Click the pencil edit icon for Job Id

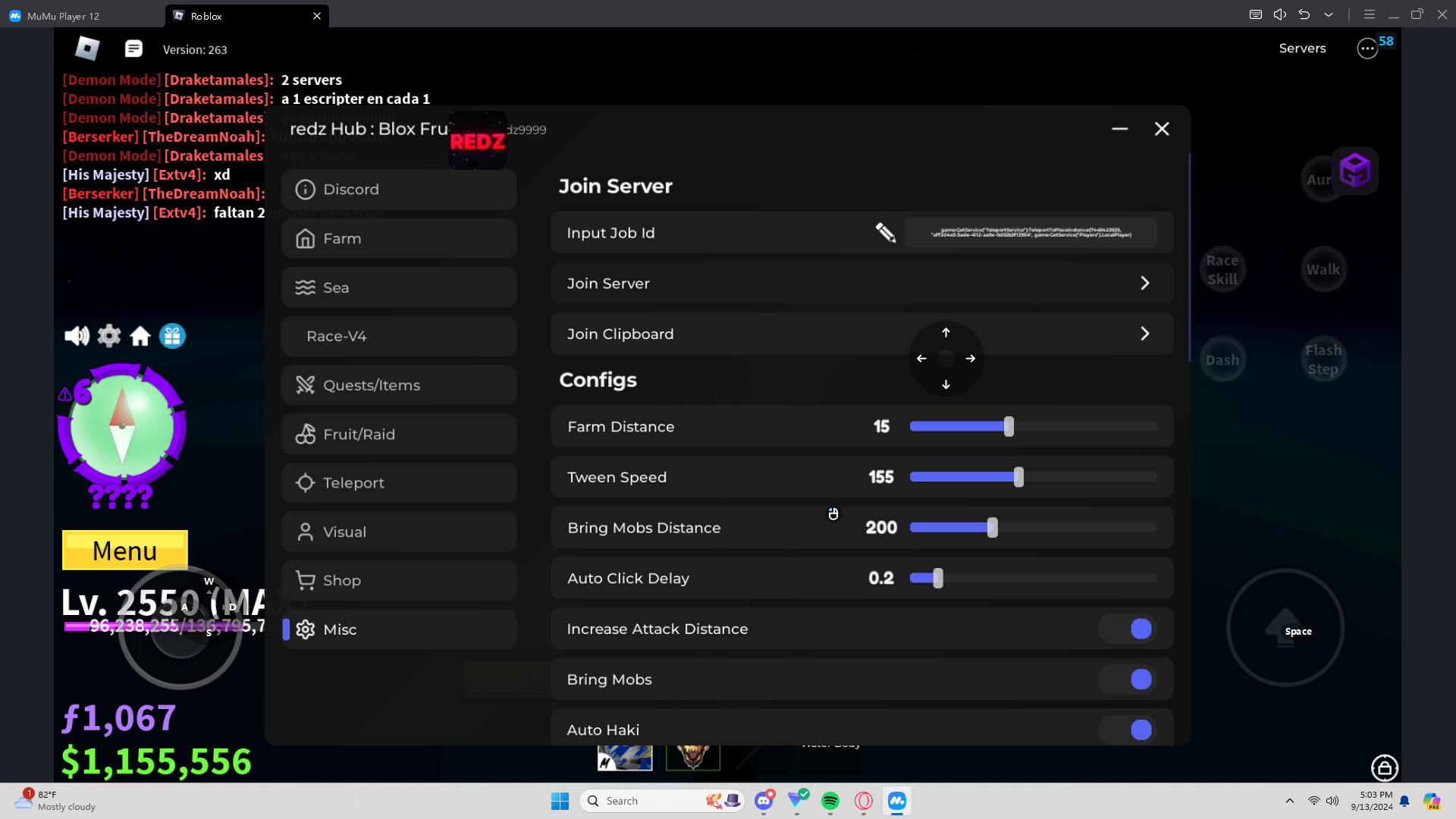tap(885, 232)
